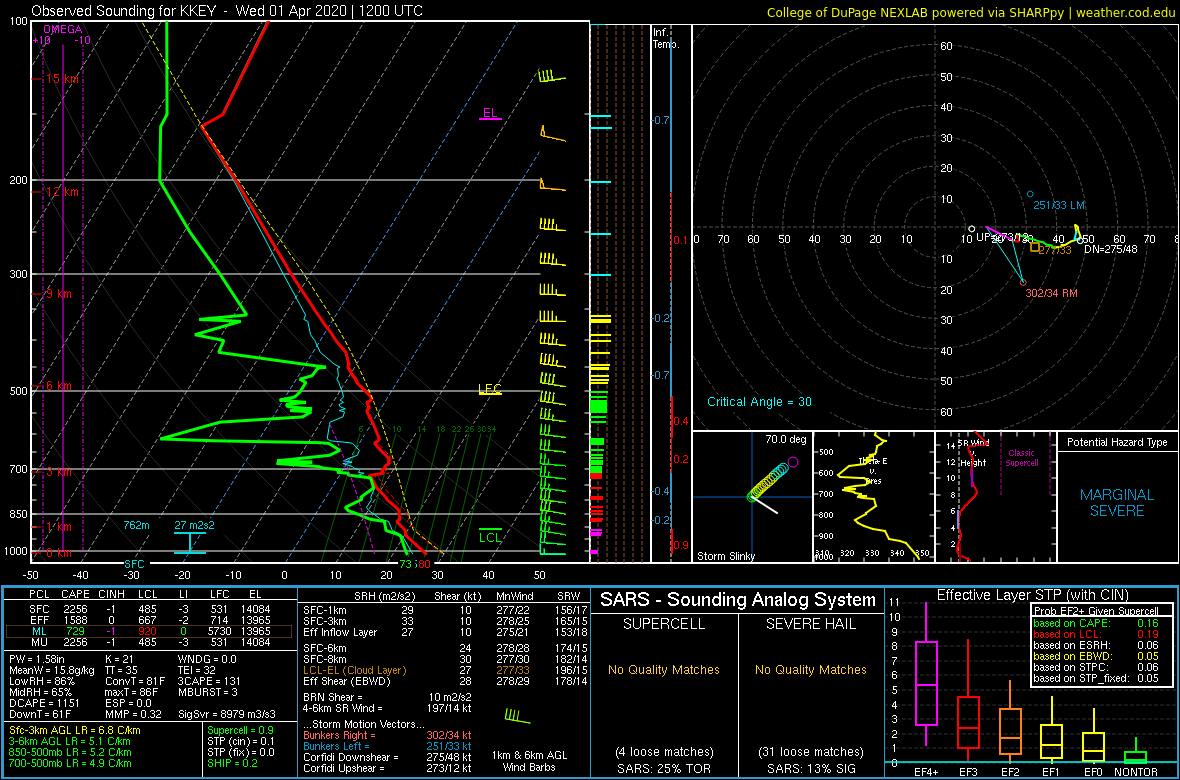Click surface dewpoint value 73
Viewport: 1180px width, 780px height.
tap(406, 564)
